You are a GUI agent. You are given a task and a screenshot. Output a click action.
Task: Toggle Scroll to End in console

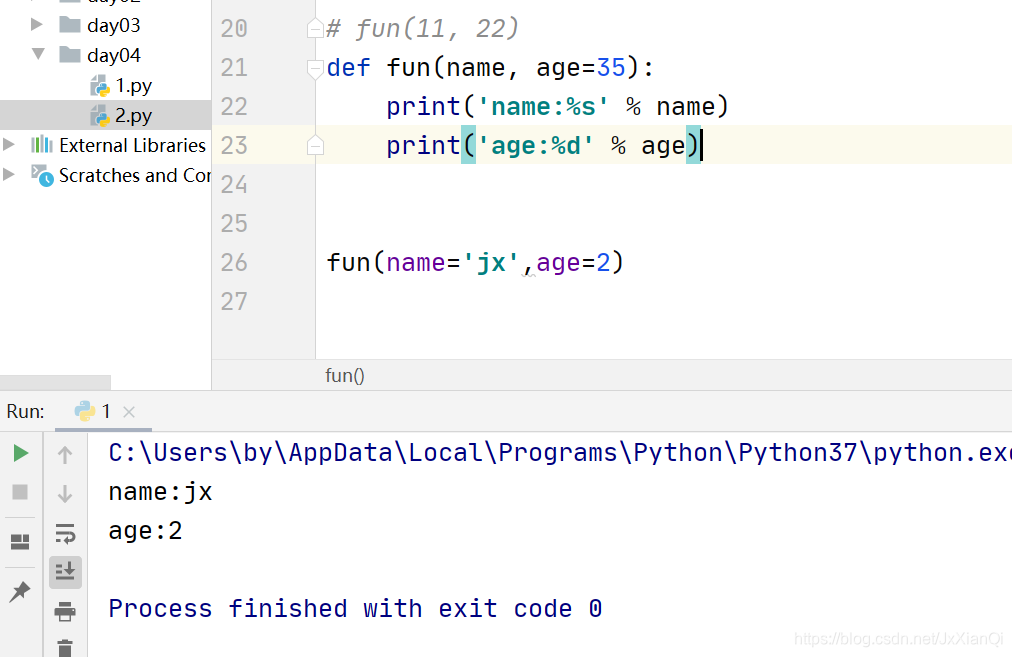65,572
